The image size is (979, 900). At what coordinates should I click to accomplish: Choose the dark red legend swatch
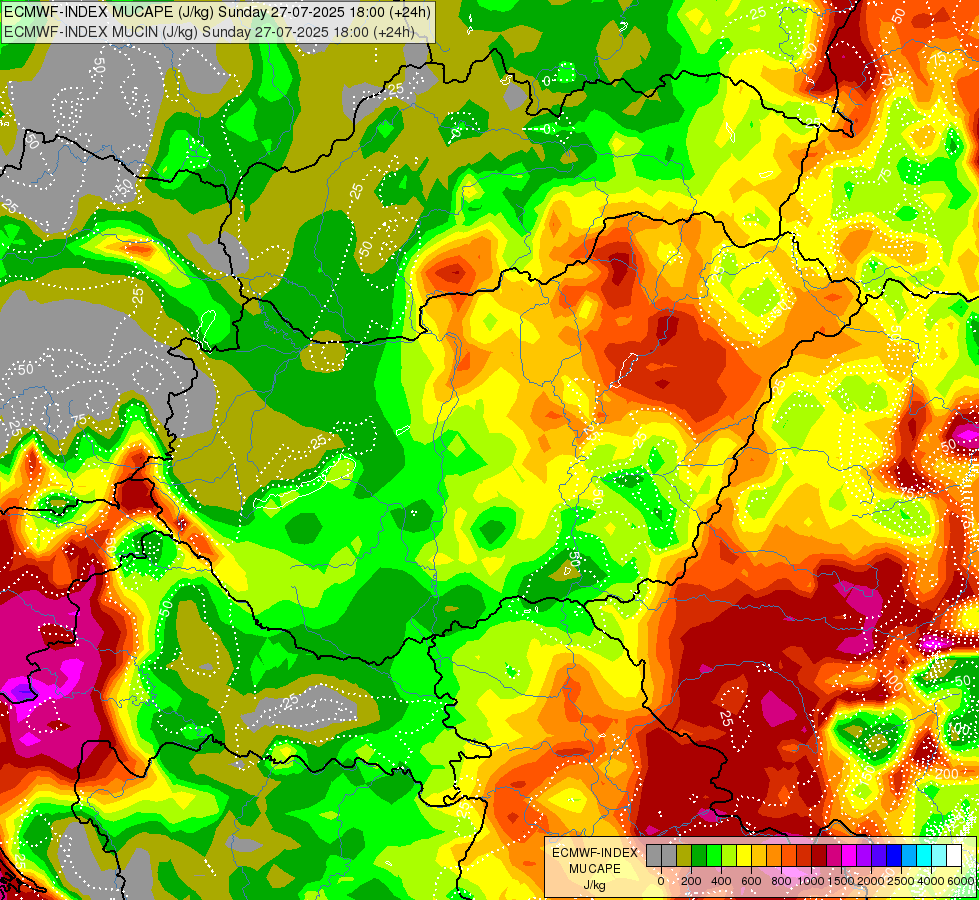[x=819, y=855]
